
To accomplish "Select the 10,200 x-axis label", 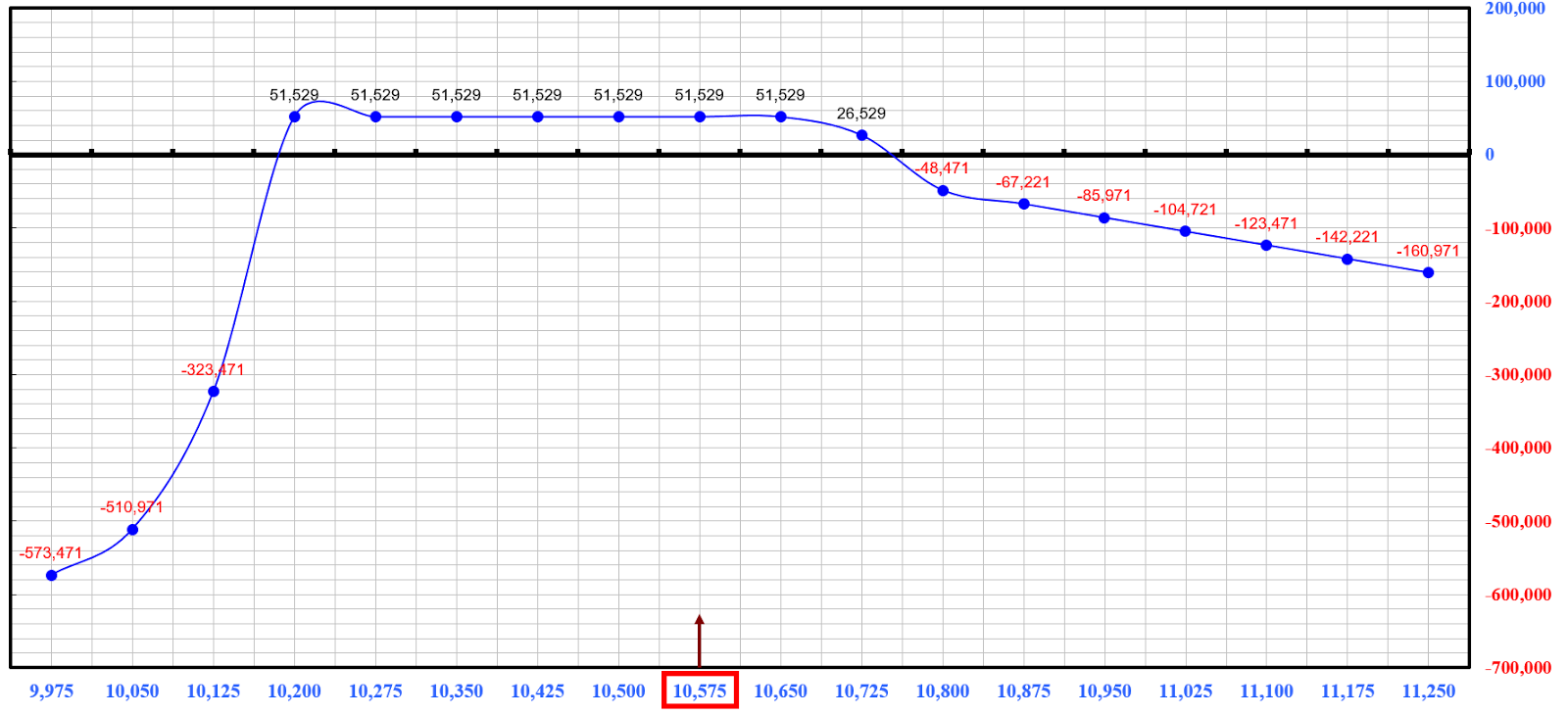I will [x=294, y=691].
